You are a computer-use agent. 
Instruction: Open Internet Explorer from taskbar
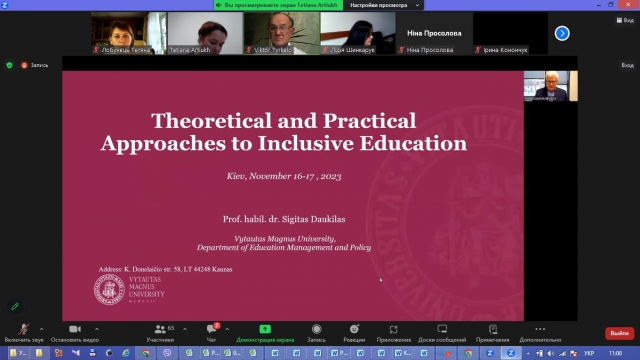pyautogui.click(x=126, y=353)
